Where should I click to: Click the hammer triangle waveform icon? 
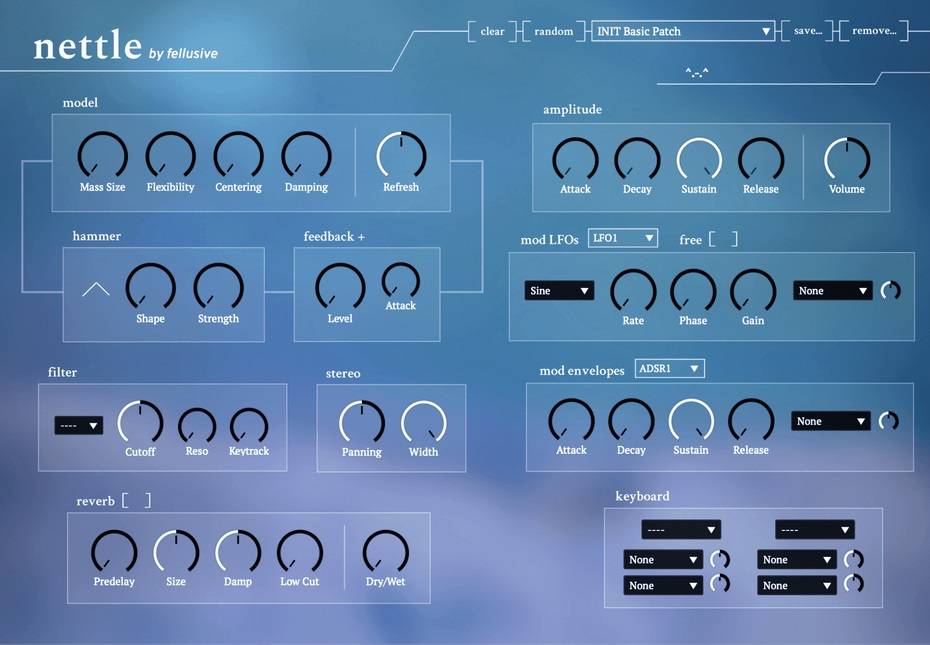[96, 289]
